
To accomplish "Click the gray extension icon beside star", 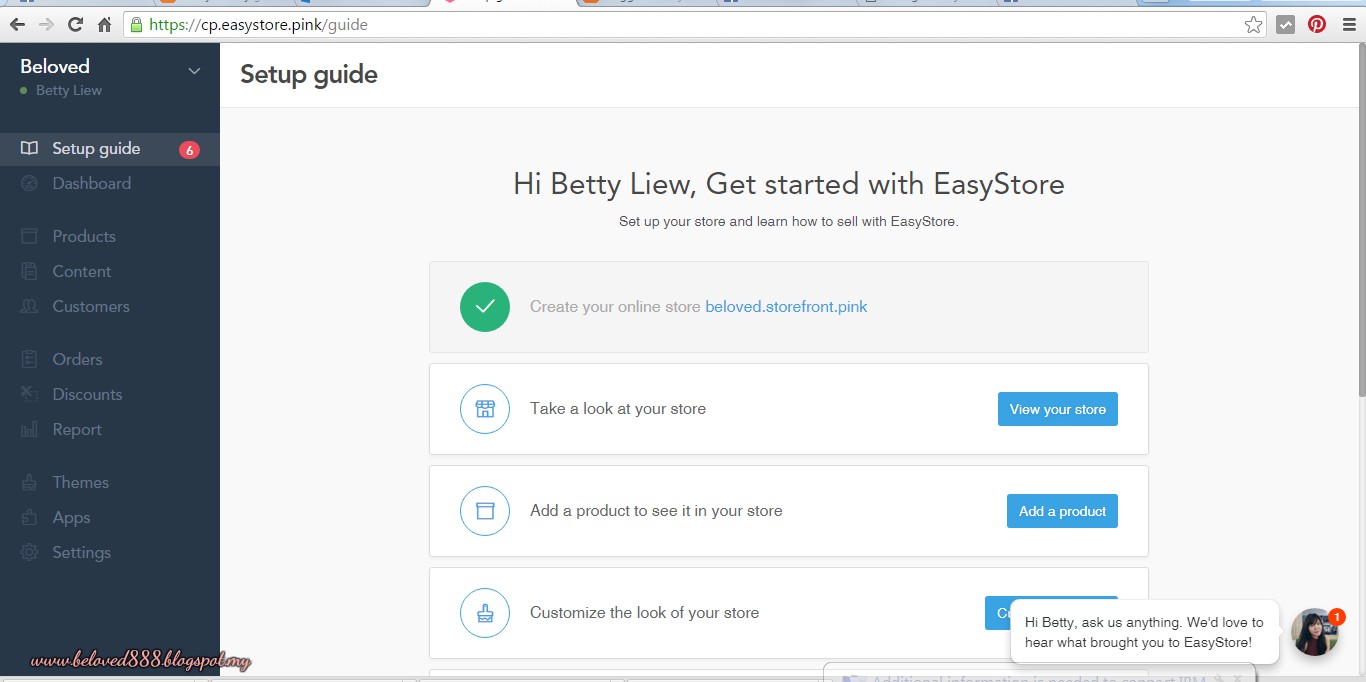I will coord(1286,25).
